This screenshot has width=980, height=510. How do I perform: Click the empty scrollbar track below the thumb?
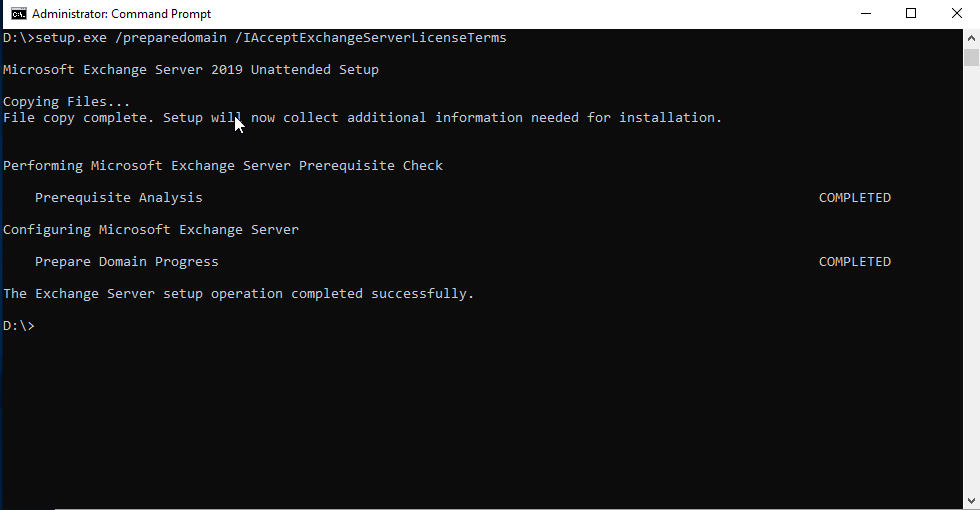point(971,278)
